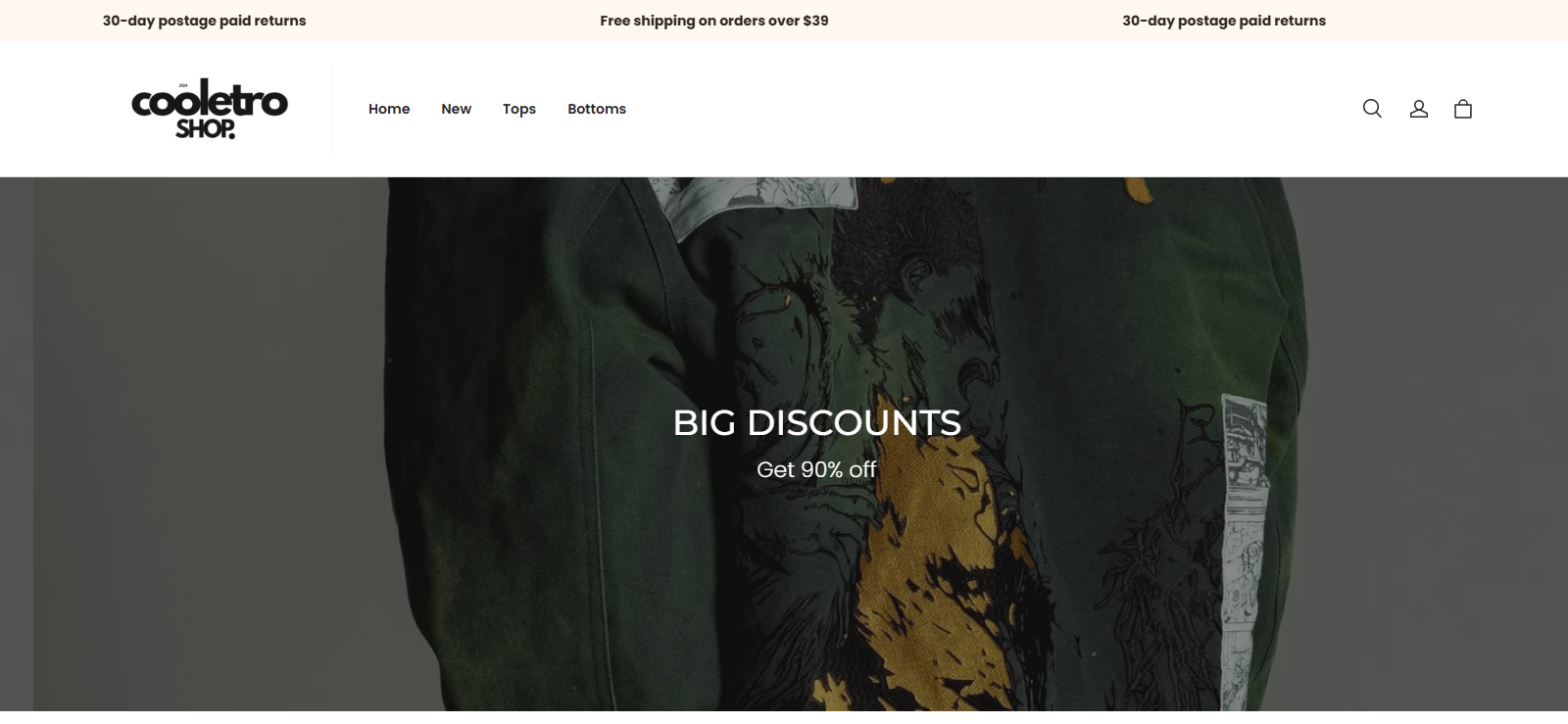Viewport: 1568px width, 724px height.
Task: Click Free shipping on orders over $39
Action: pos(714,21)
